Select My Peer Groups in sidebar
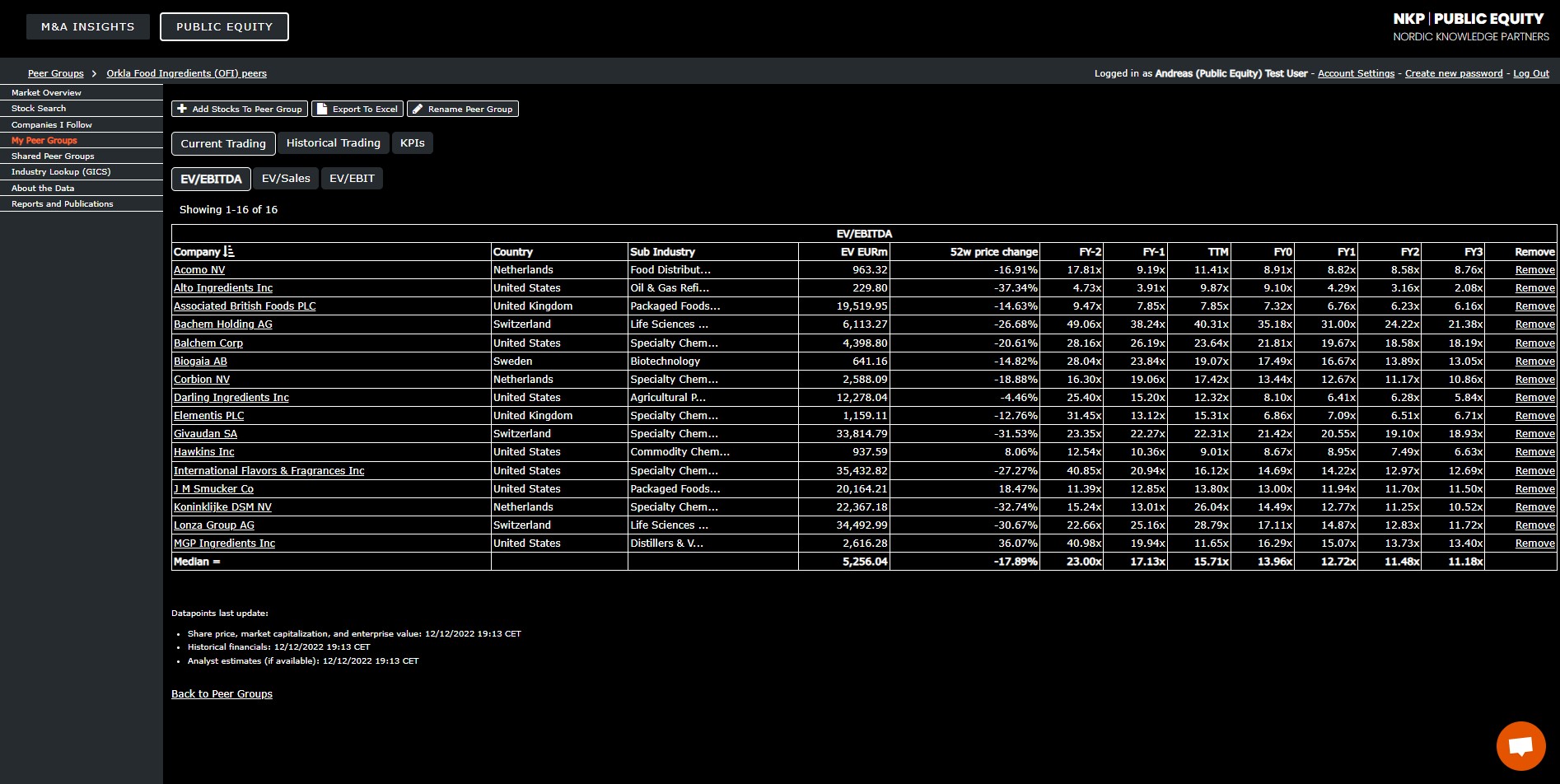This screenshot has height=784, width=1560. (x=44, y=141)
